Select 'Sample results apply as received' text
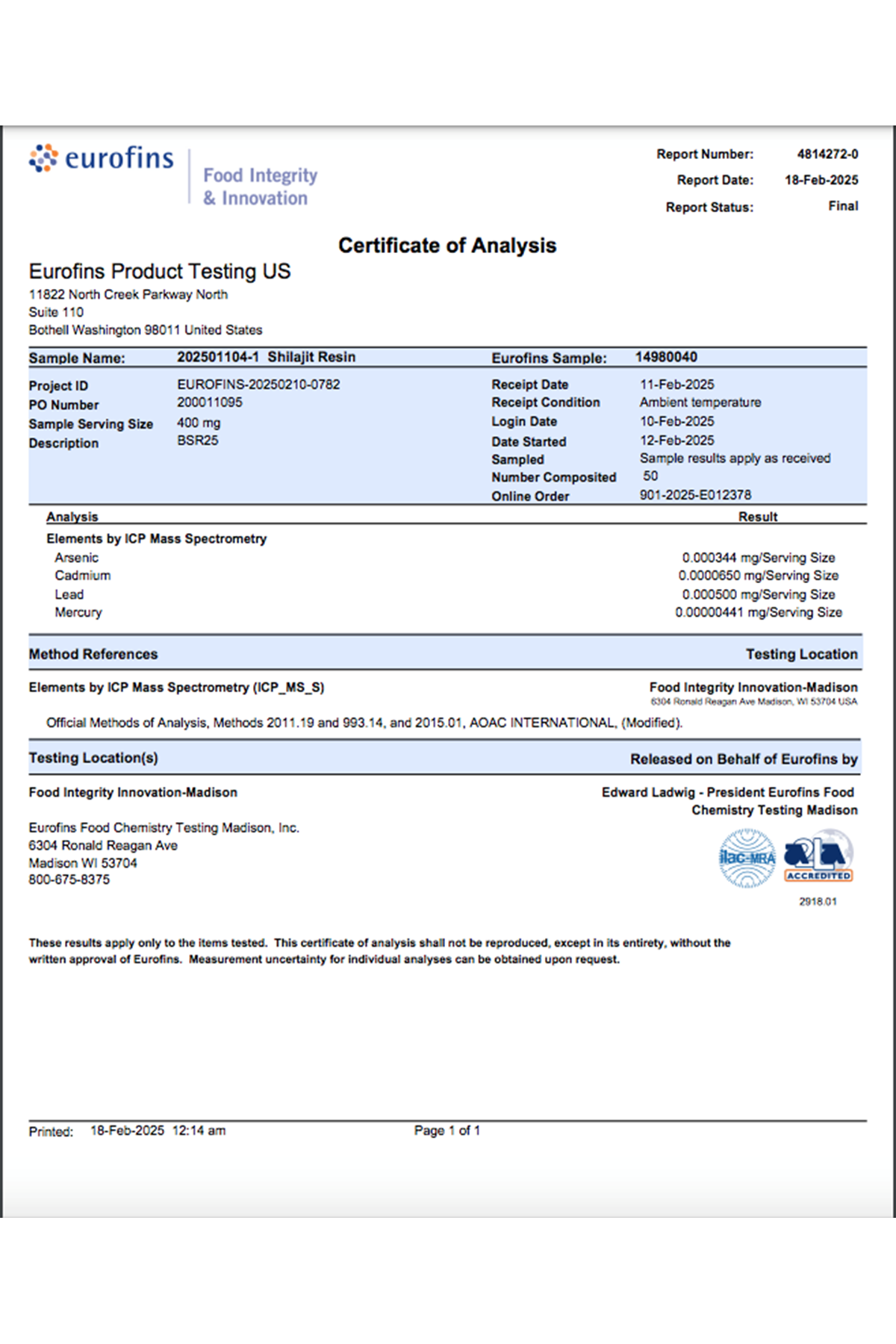The height and width of the screenshot is (1344, 896). pyautogui.click(x=735, y=458)
